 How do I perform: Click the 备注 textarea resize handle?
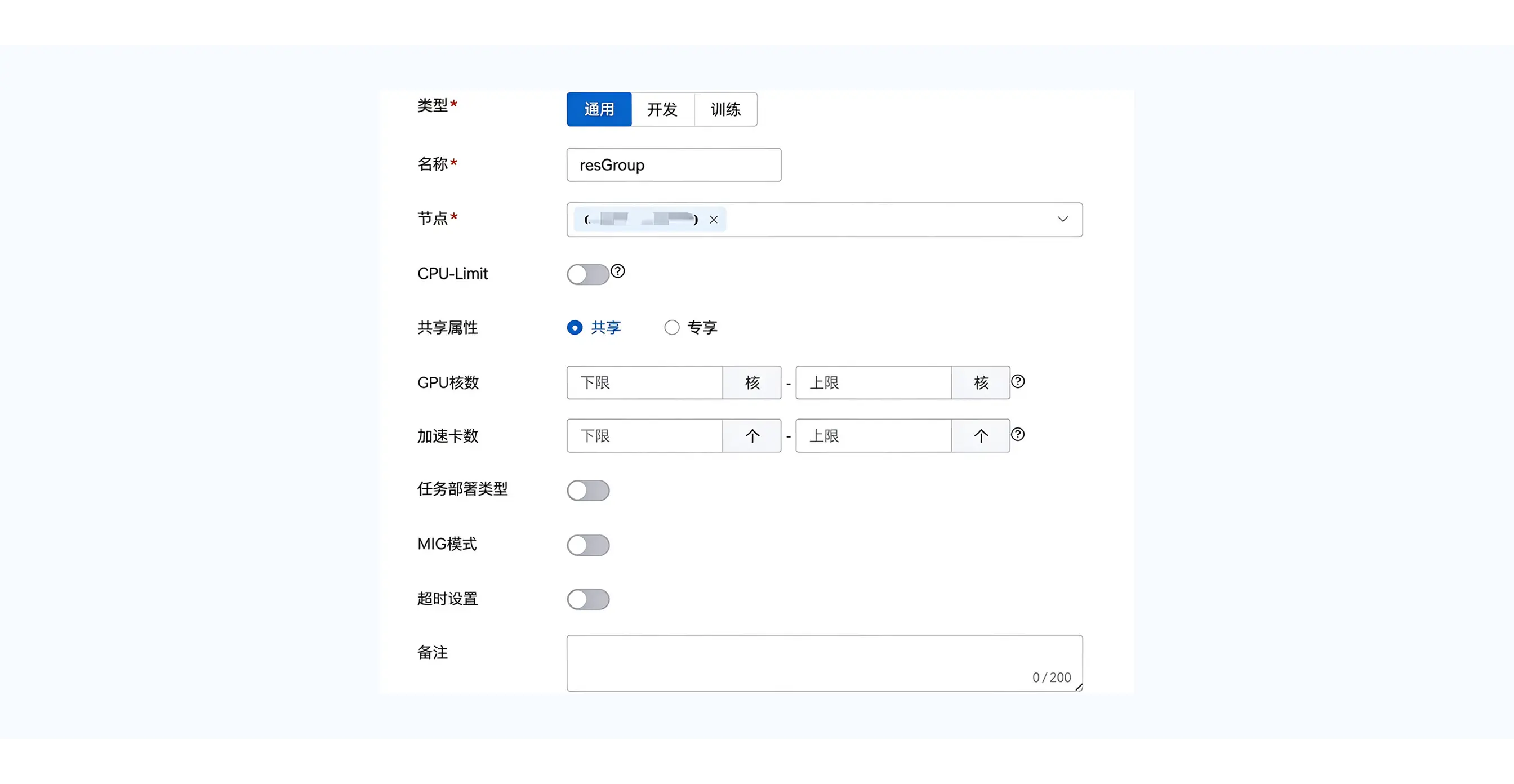tap(1079, 687)
